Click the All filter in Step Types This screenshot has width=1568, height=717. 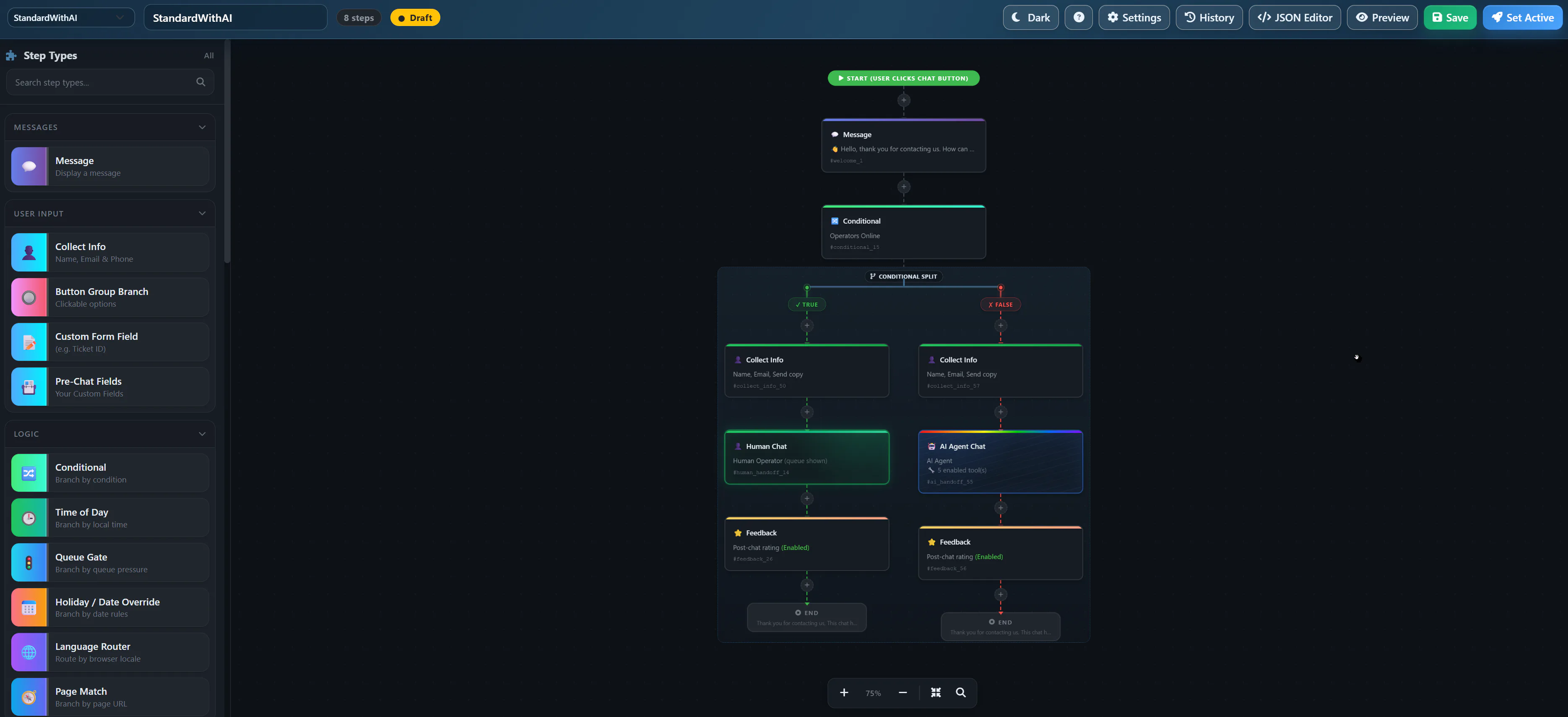tap(209, 55)
